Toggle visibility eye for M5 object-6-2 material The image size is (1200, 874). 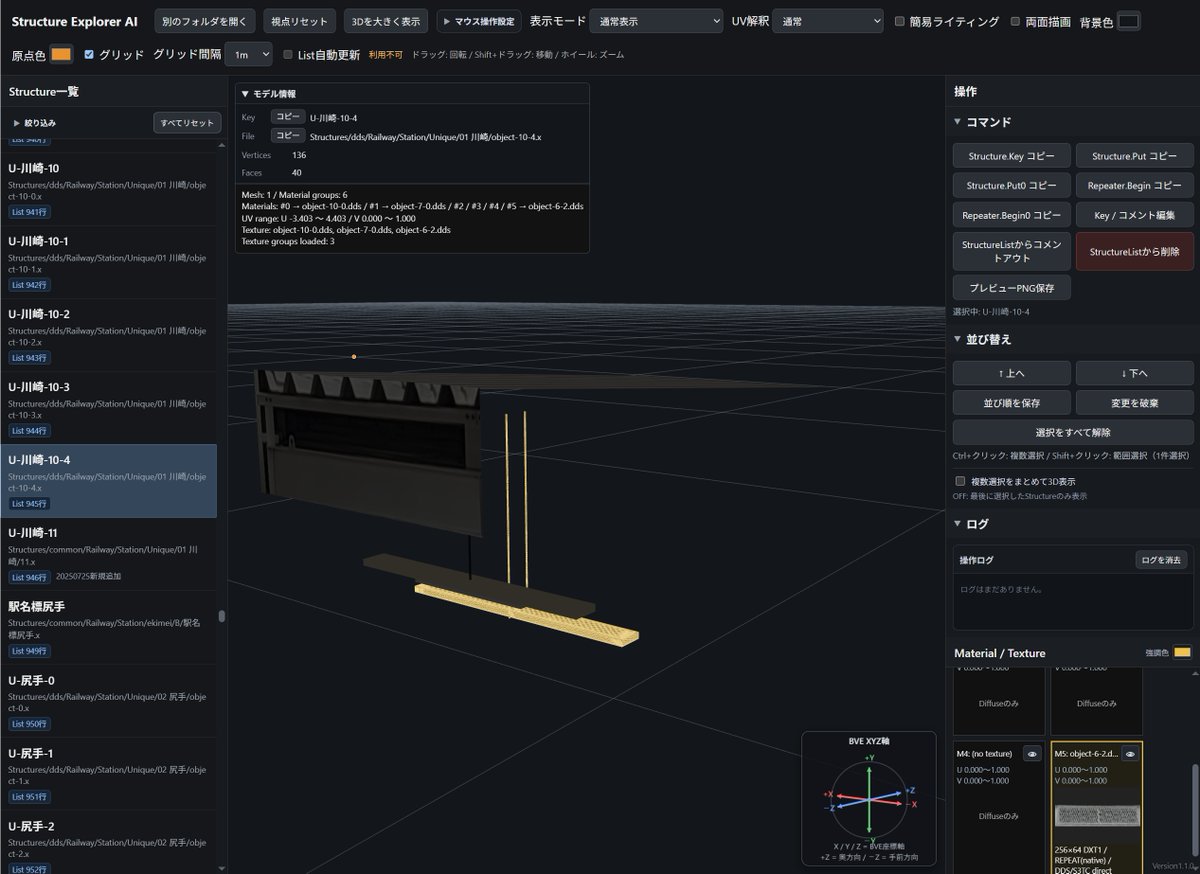(1130, 754)
